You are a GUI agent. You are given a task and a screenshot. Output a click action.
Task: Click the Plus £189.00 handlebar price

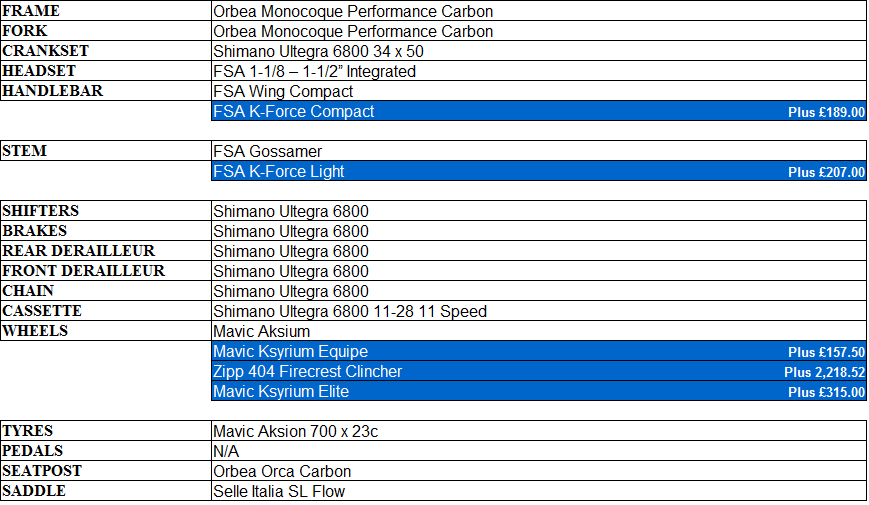[x=826, y=113]
